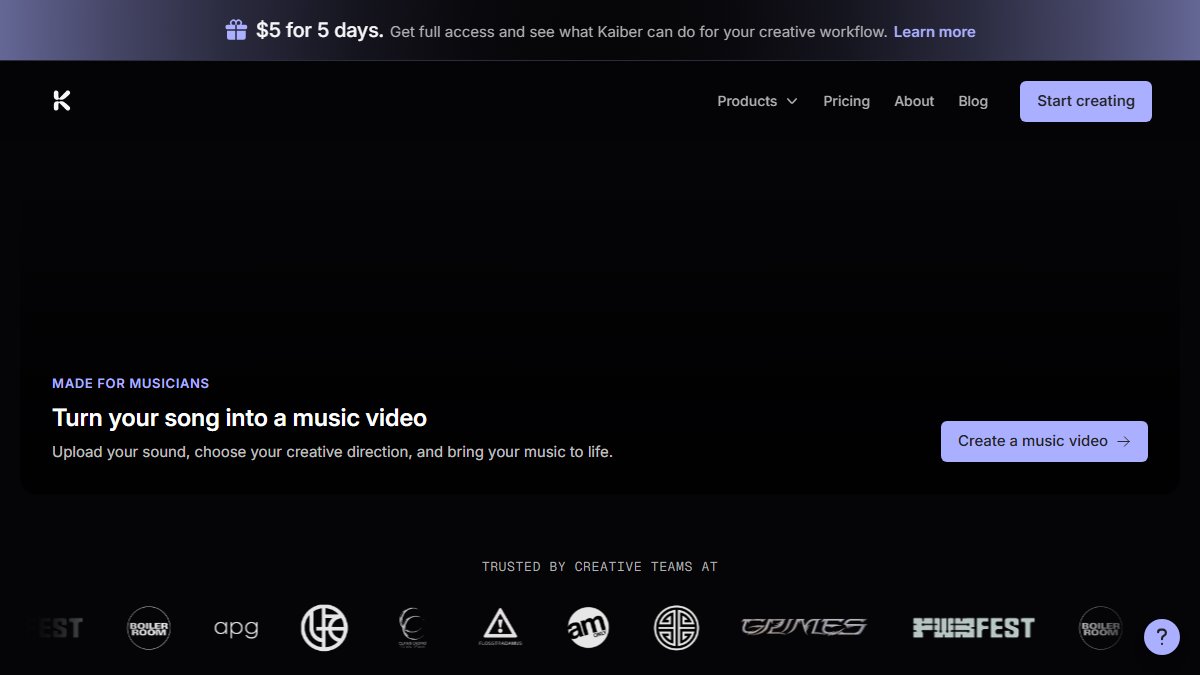Follow the Learn more link
The image size is (1200, 675).
coord(934,32)
